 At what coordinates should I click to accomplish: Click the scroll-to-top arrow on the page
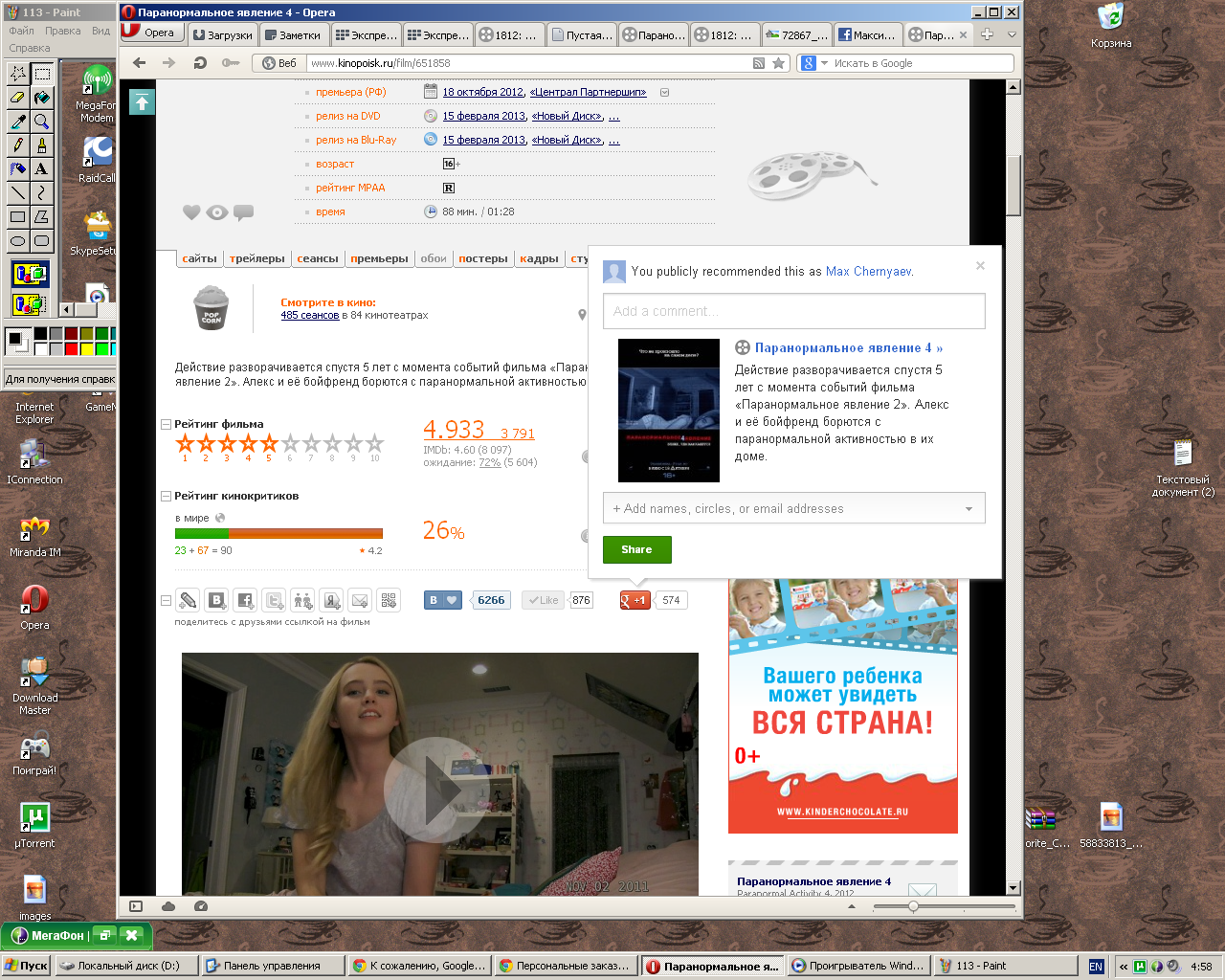click(x=142, y=101)
